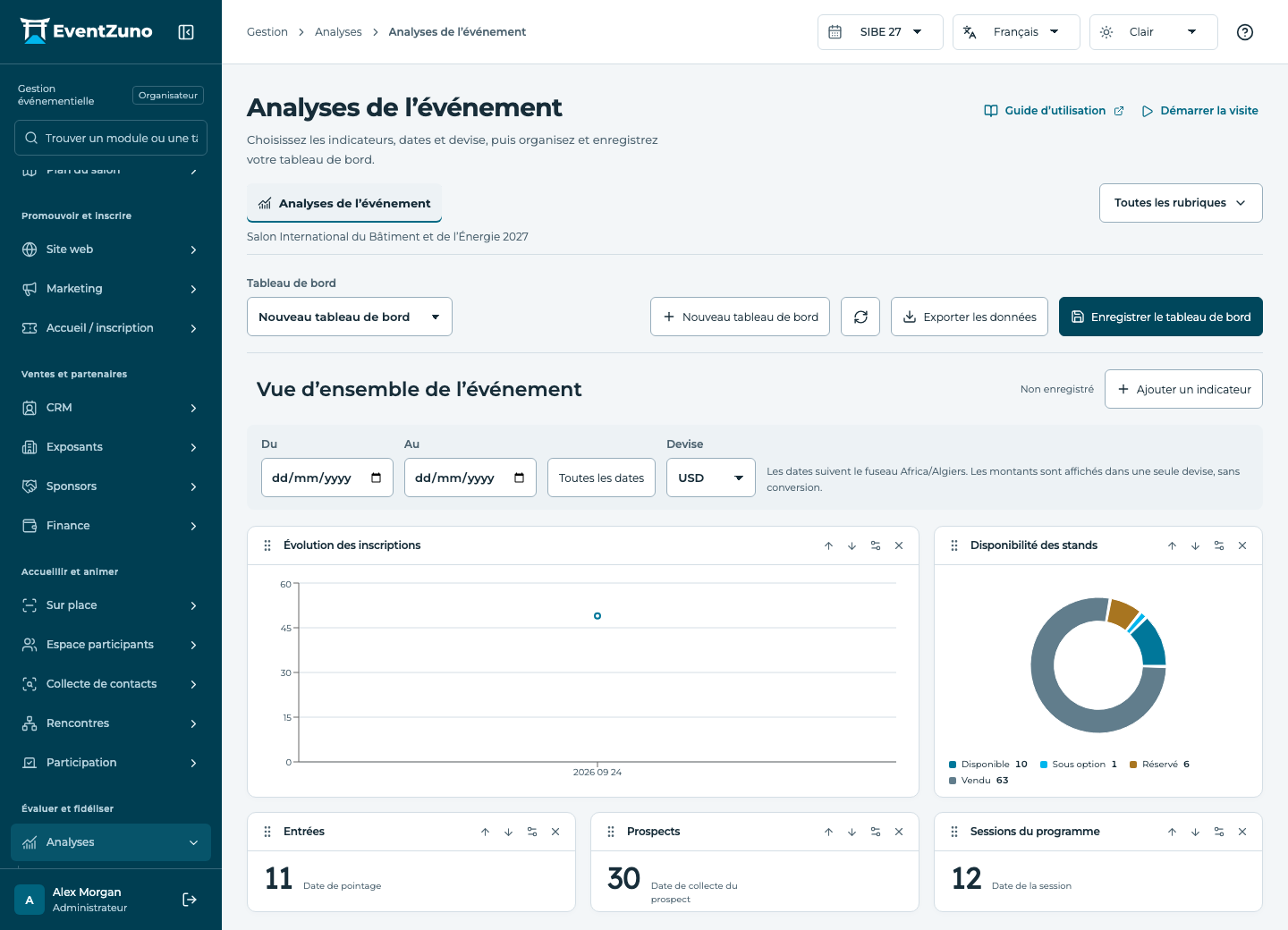Click the data point on the inscriptions chart

597,616
